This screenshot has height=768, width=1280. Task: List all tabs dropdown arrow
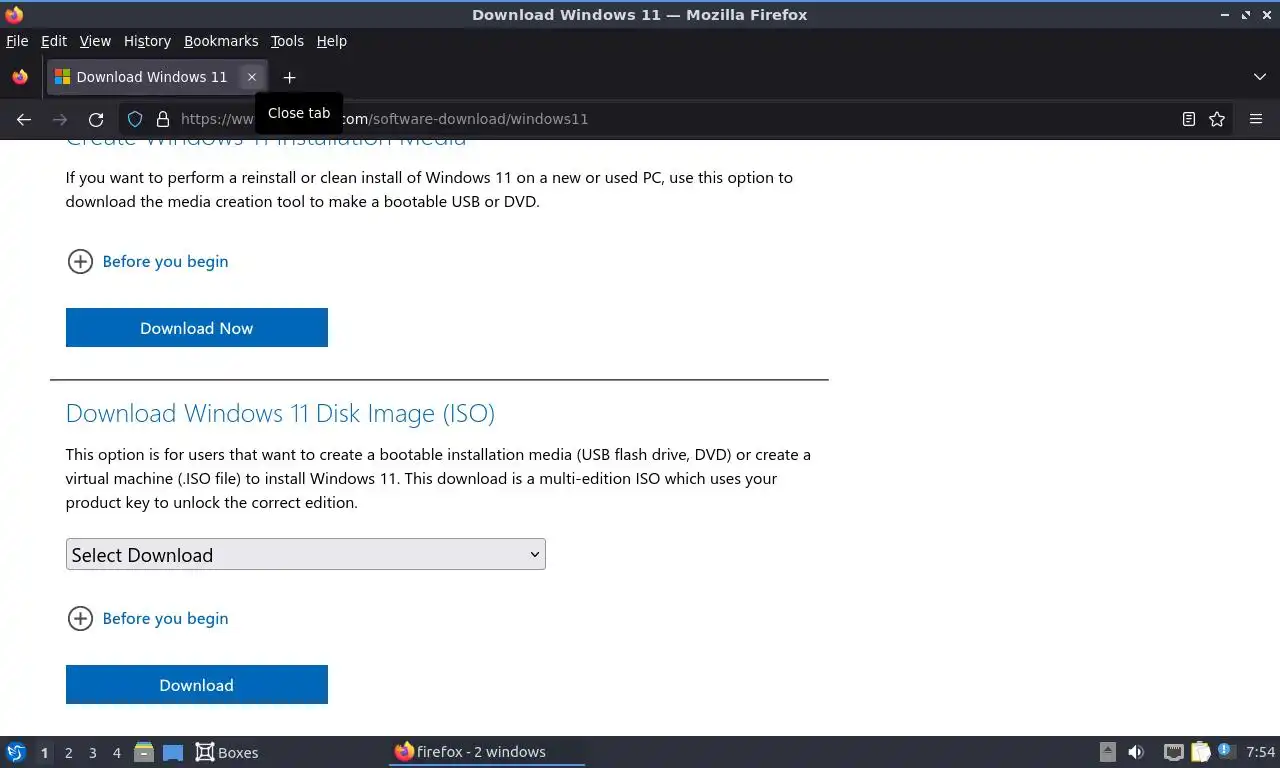1260,77
